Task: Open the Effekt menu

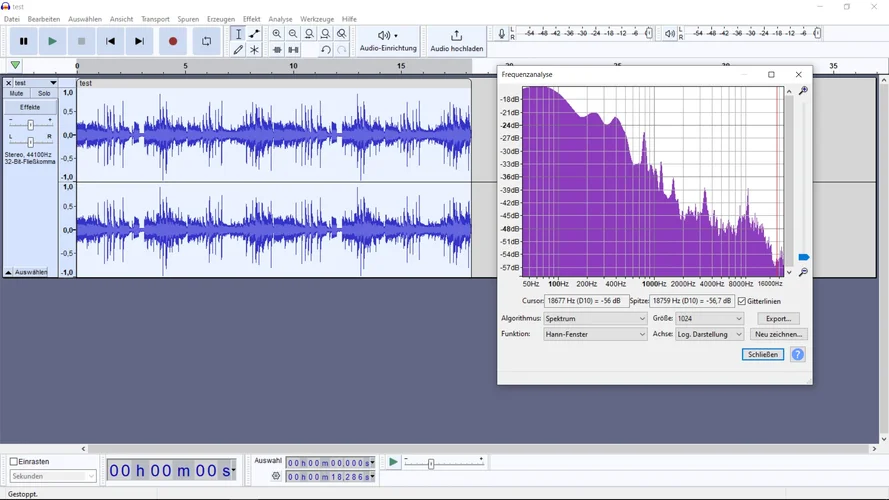Action: pos(252,19)
